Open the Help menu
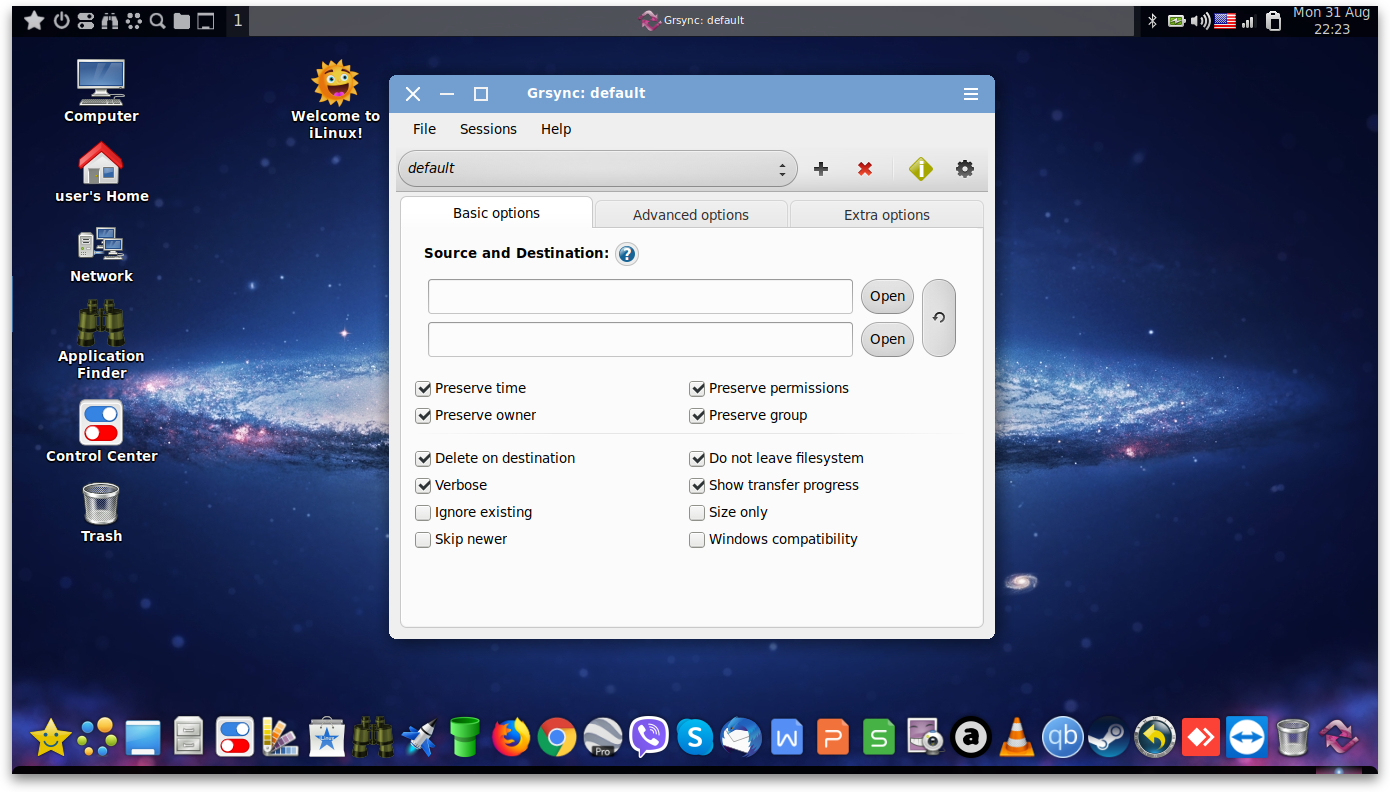 (556, 129)
